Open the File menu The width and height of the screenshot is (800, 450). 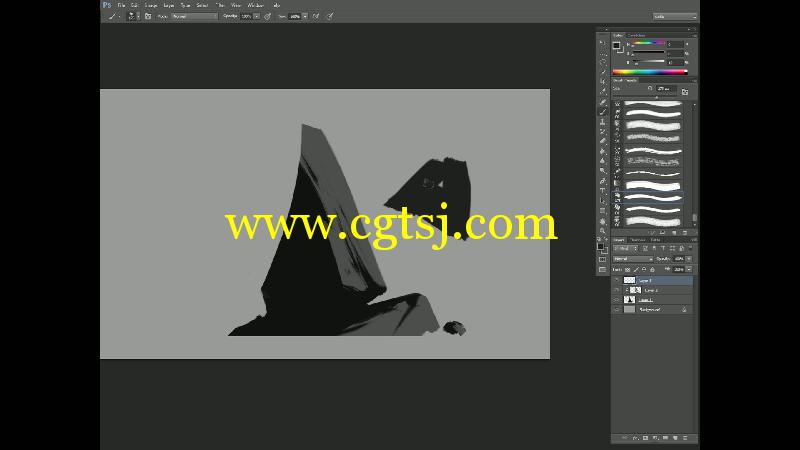[x=121, y=5]
